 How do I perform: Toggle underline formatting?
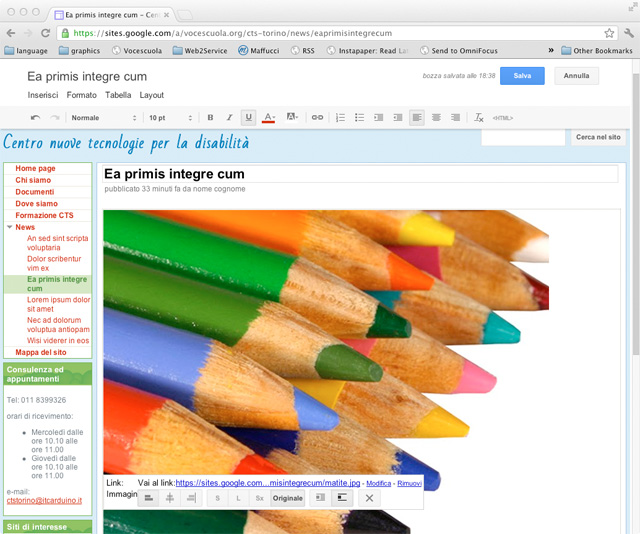[249, 118]
